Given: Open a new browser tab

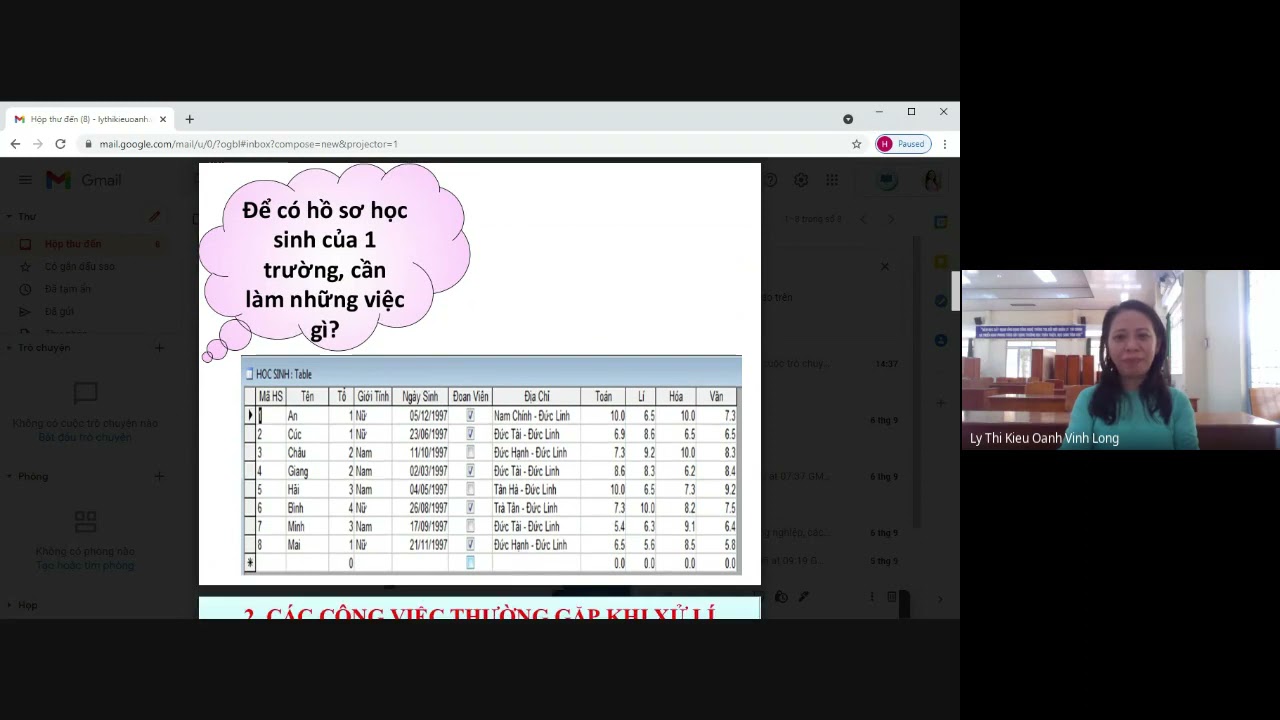Looking at the screenshot, I should click(x=189, y=119).
